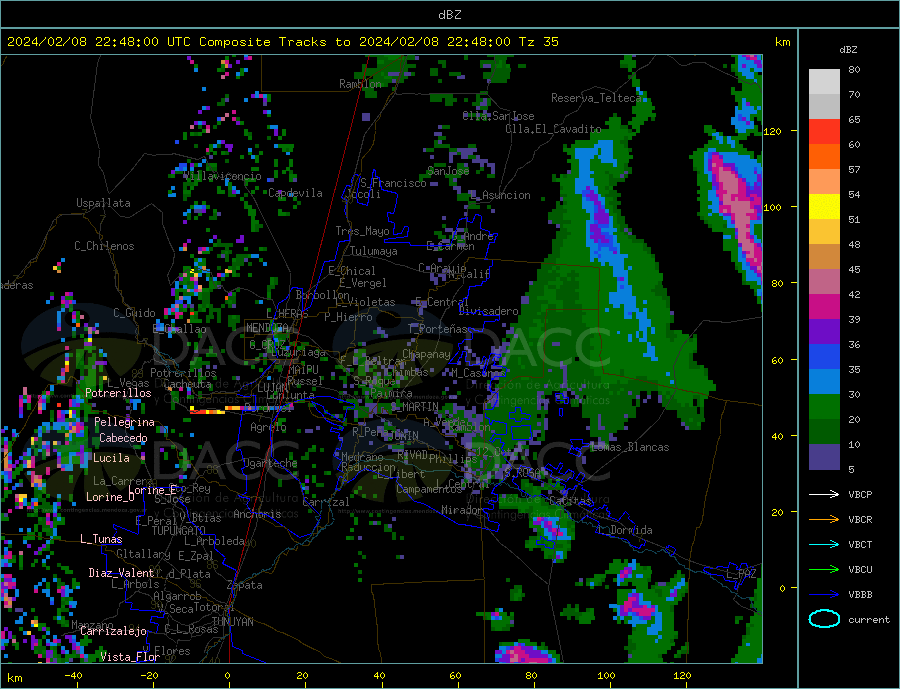900x689 pixels.
Task: Click the 60 tick on the bottom km axis
Action: [455, 676]
